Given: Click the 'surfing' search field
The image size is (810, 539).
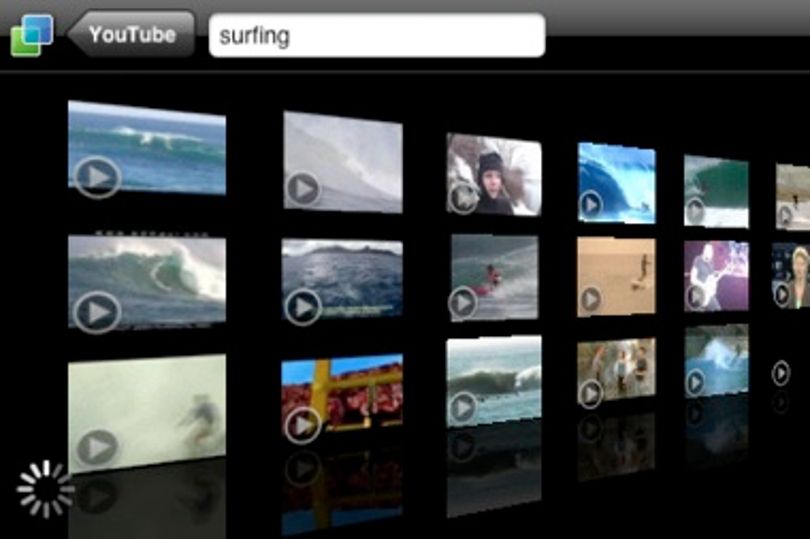Looking at the screenshot, I should pos(377,35).
